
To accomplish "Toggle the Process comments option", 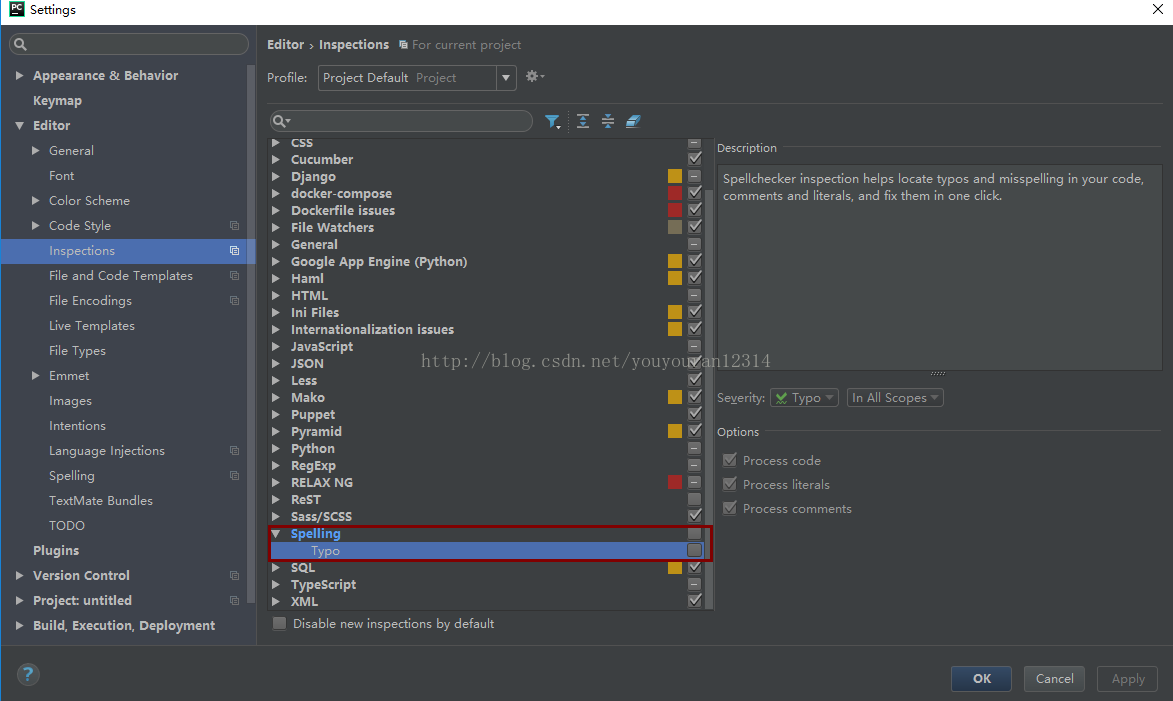I will tap(730, 508).
